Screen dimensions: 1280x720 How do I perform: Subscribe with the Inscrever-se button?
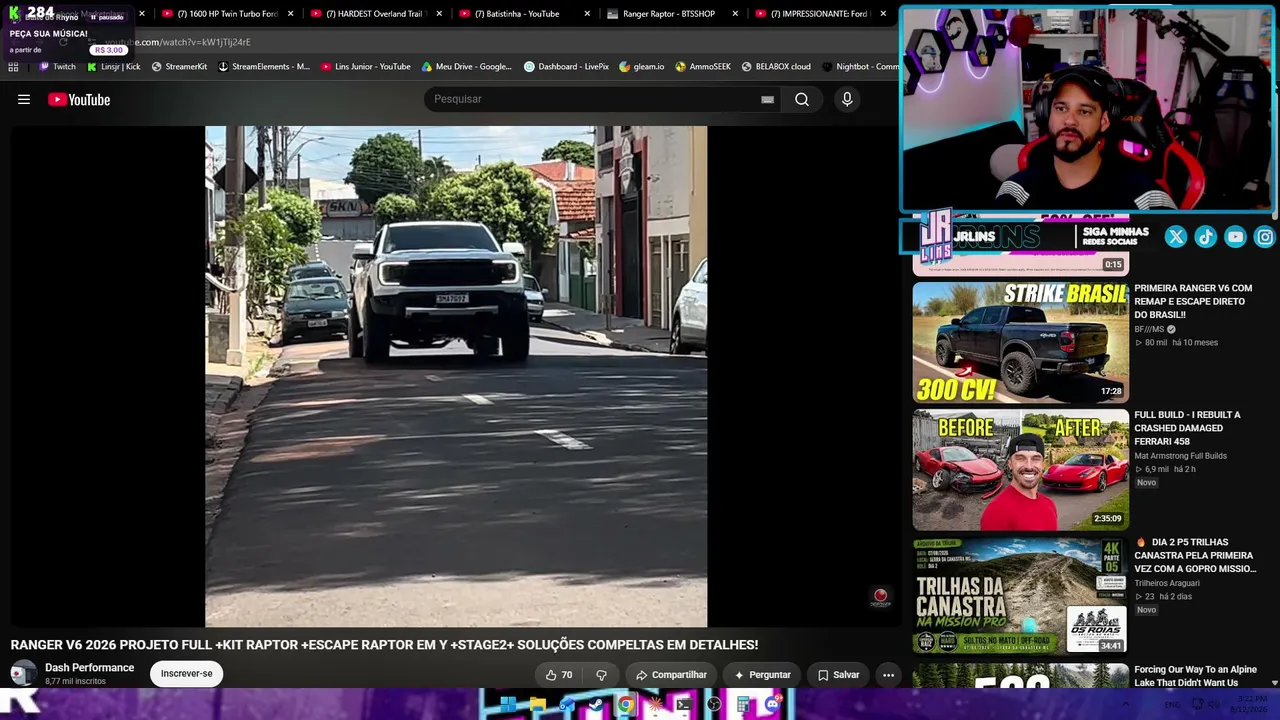click(187, 674)
